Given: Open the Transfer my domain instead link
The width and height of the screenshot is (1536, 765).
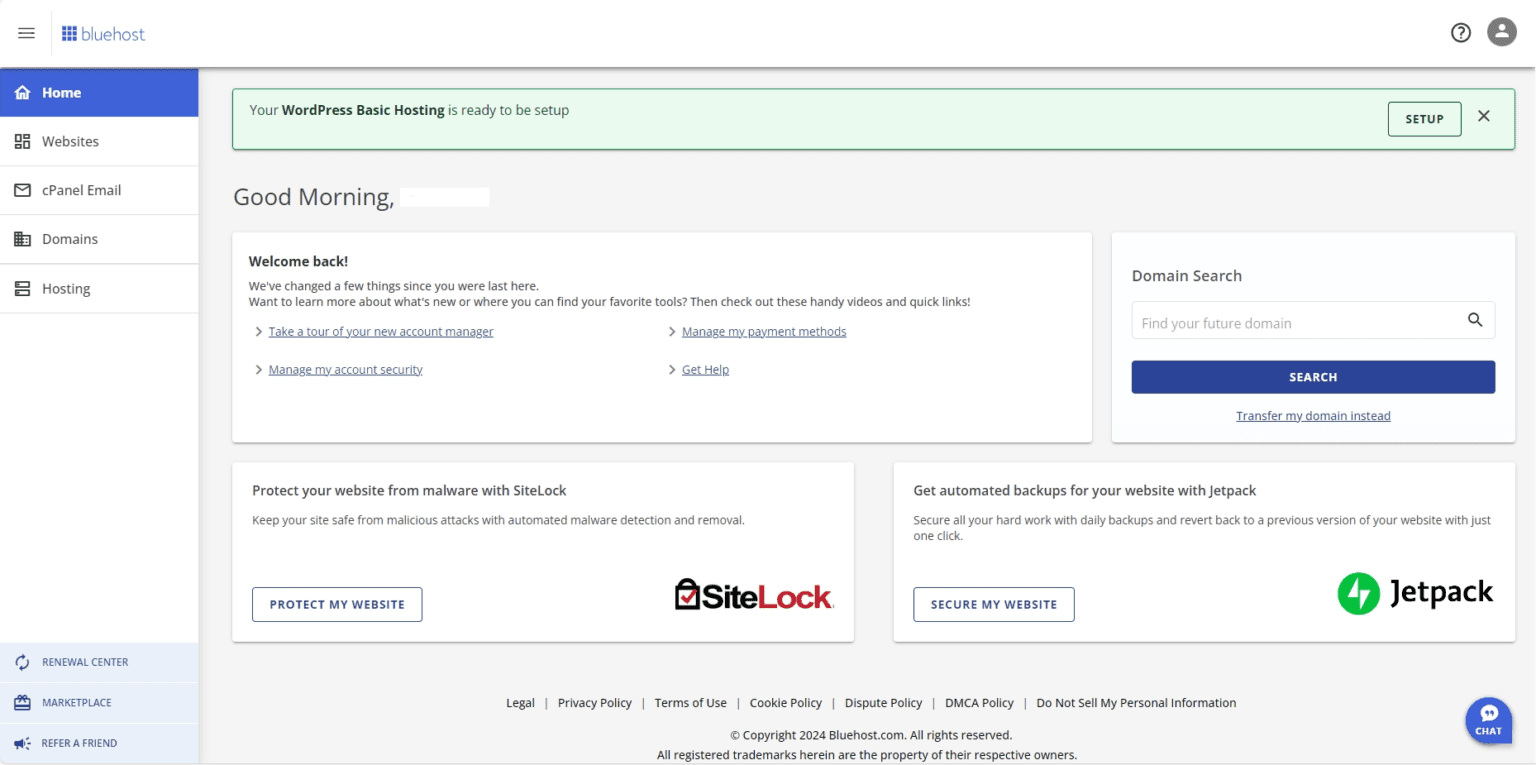Looking at the screenshot, I should [1313, 415].
